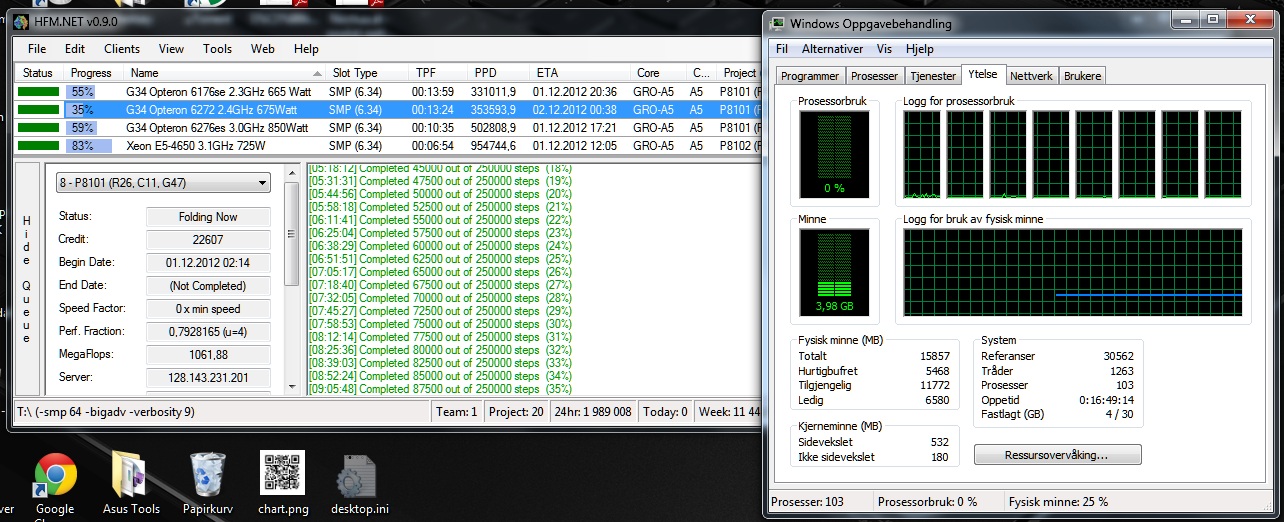Select row G34 Opteron 6272 2.4GHz 675Watt
Screen dimensions: 1284x522
pos(387,109)
